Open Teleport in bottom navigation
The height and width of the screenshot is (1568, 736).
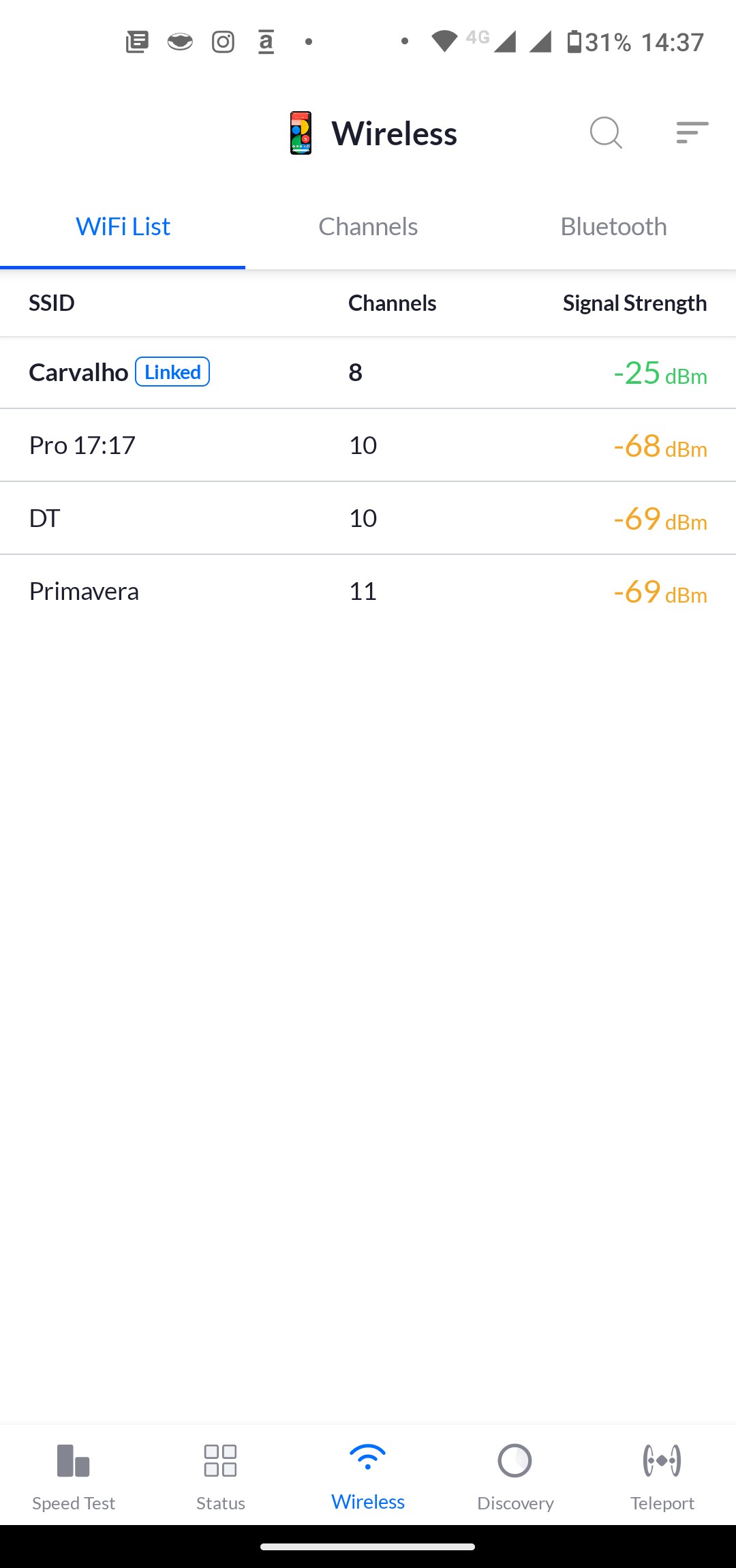coord(662,1475)
